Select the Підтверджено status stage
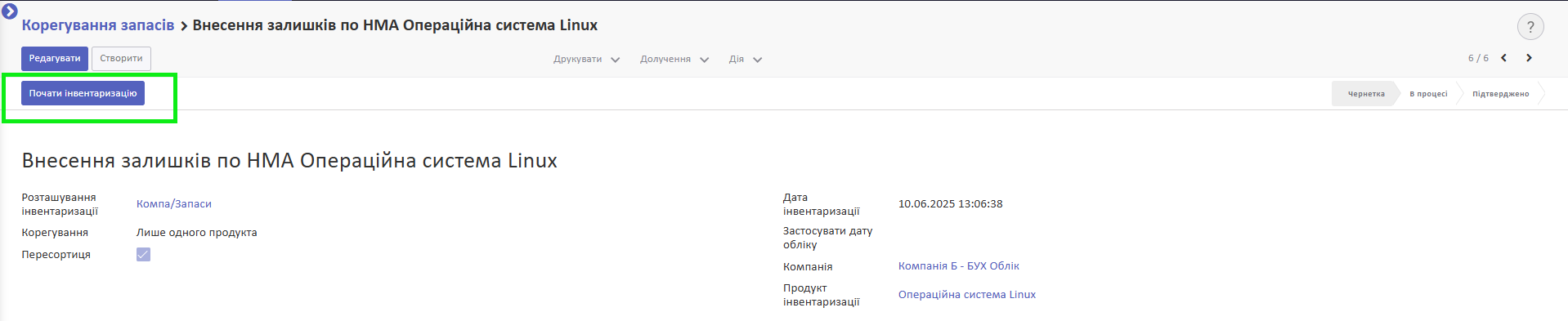This screenshot has width=1568, height=321. point(1500,94)
